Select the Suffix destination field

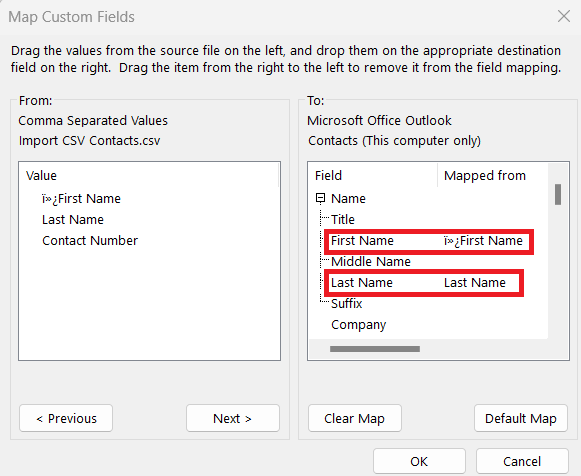pyautogui.click(x=346, y=304)
